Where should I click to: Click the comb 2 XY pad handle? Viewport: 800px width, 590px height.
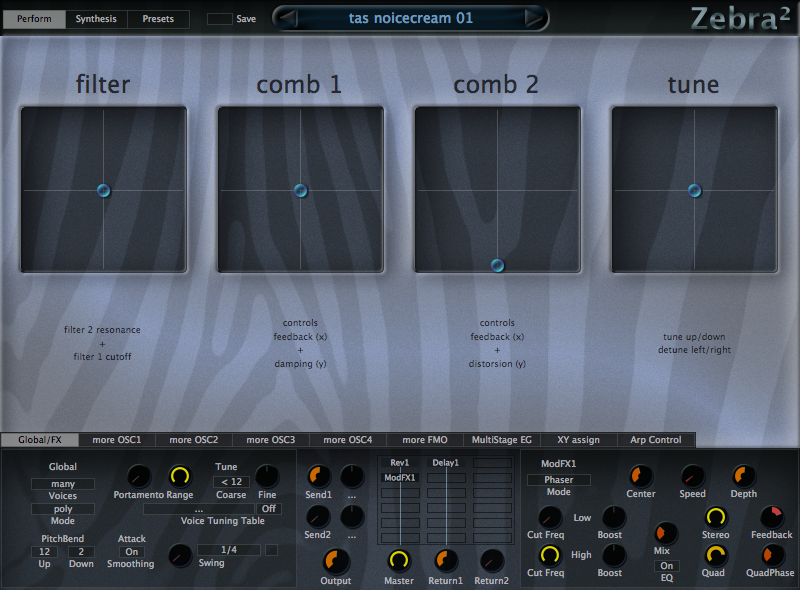click(x=497, y=265)
